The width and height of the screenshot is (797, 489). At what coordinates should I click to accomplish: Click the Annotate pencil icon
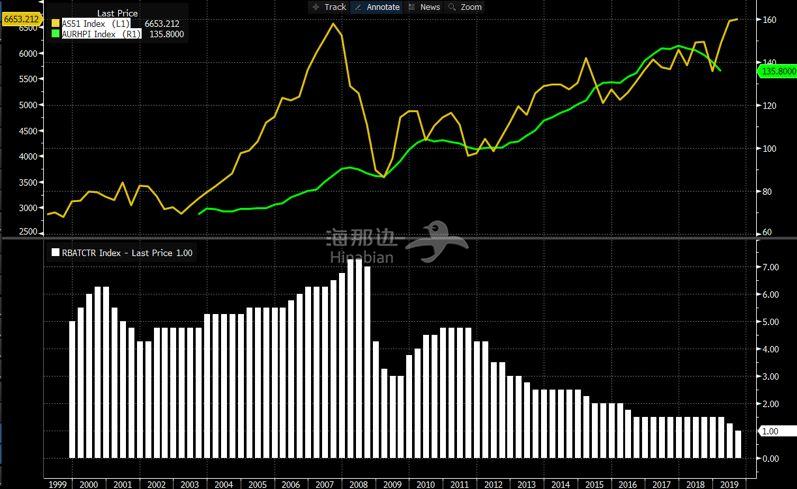(x=360, y=7)
